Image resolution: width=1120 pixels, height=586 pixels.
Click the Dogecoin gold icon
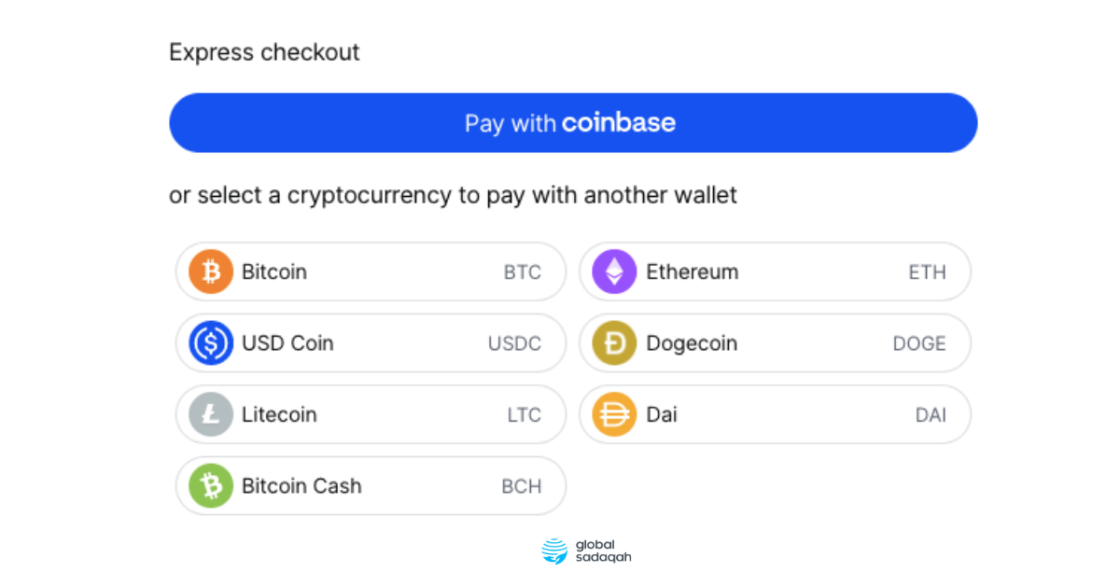pyautogui.click(x=613, y=343)
